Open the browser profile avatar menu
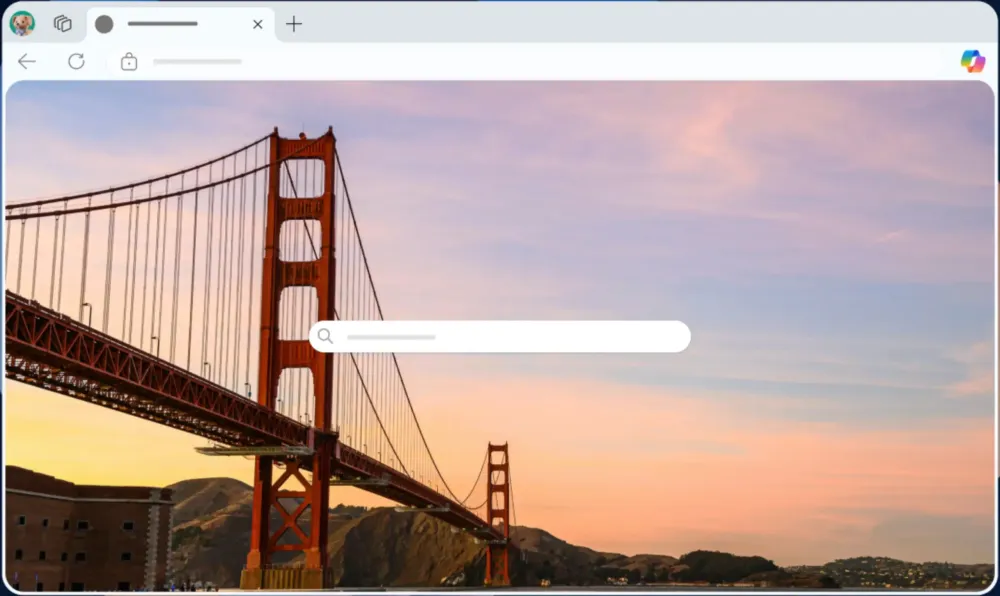Image resolution: width=1000 pixels, height=596 pixels. pyautogui.click(x=21, y=23)
